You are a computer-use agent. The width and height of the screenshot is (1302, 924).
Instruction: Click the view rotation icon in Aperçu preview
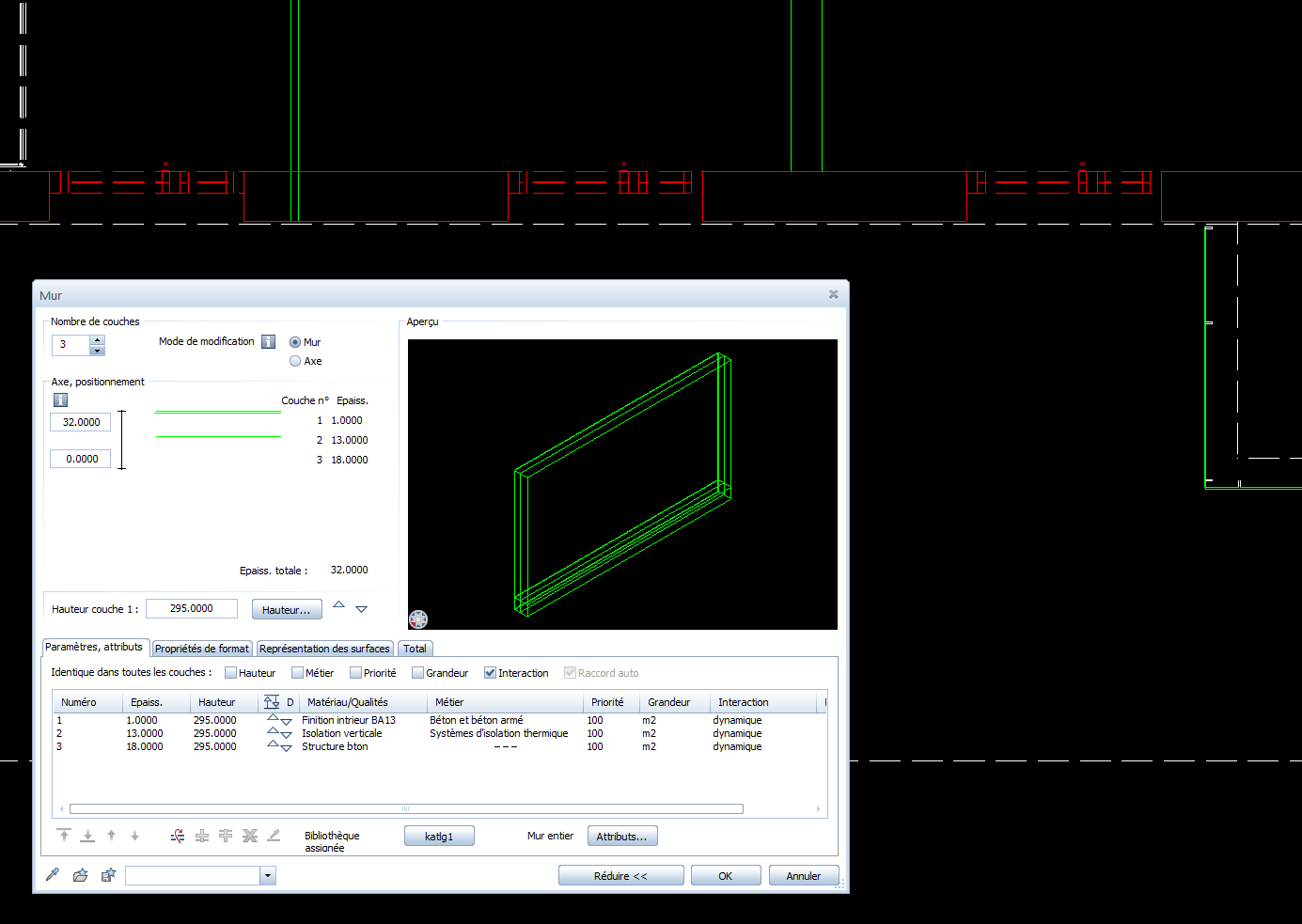tap(418, 619)
